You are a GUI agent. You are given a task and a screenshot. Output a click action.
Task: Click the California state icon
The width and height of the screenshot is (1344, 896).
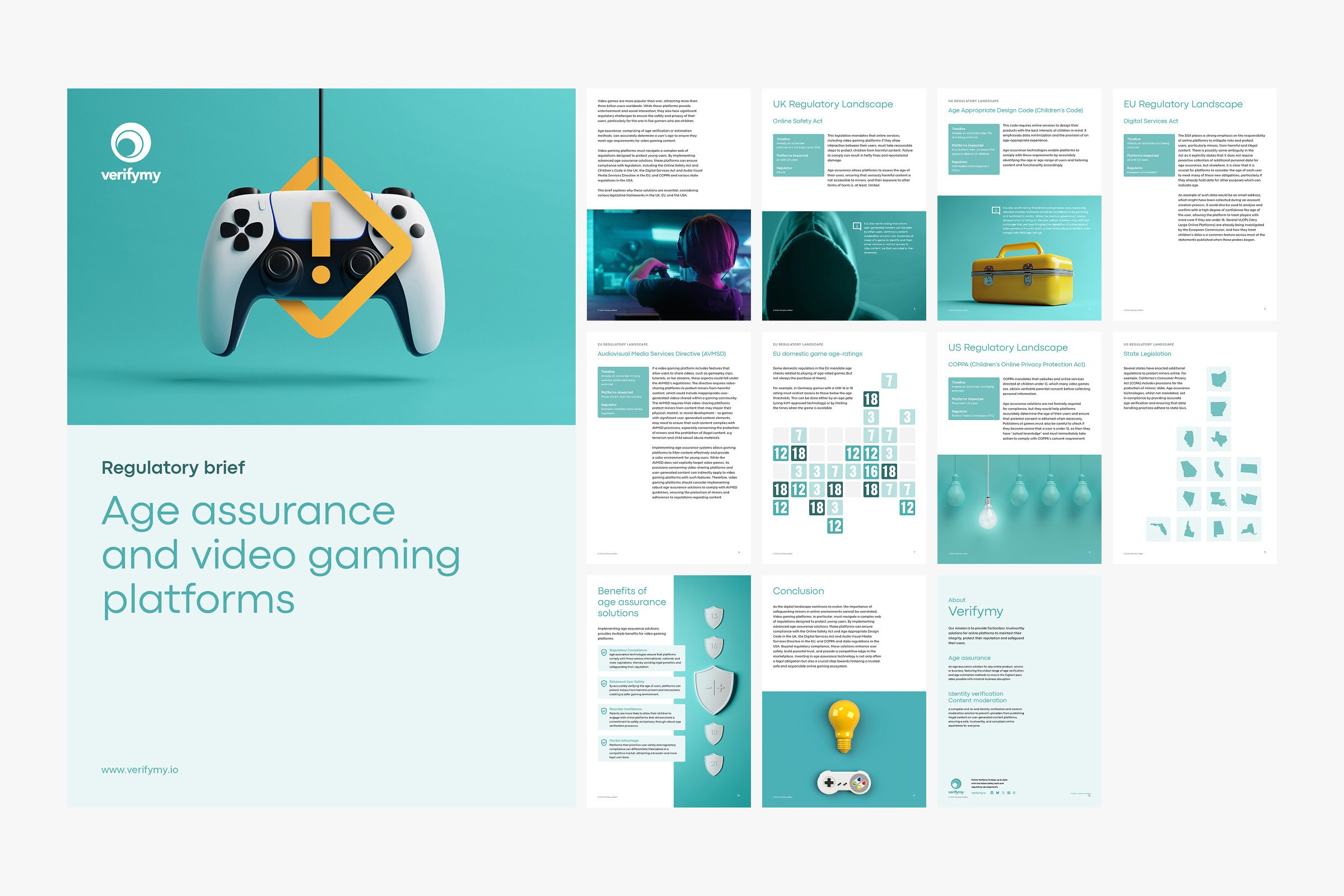tap(1219, 469)
